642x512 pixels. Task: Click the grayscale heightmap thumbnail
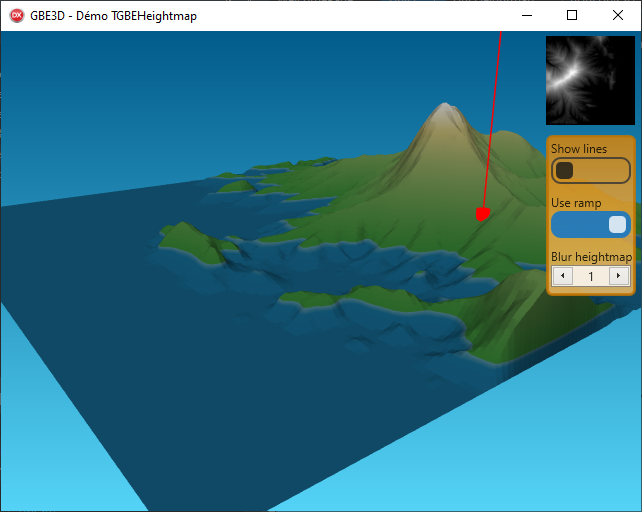(590, 80)
